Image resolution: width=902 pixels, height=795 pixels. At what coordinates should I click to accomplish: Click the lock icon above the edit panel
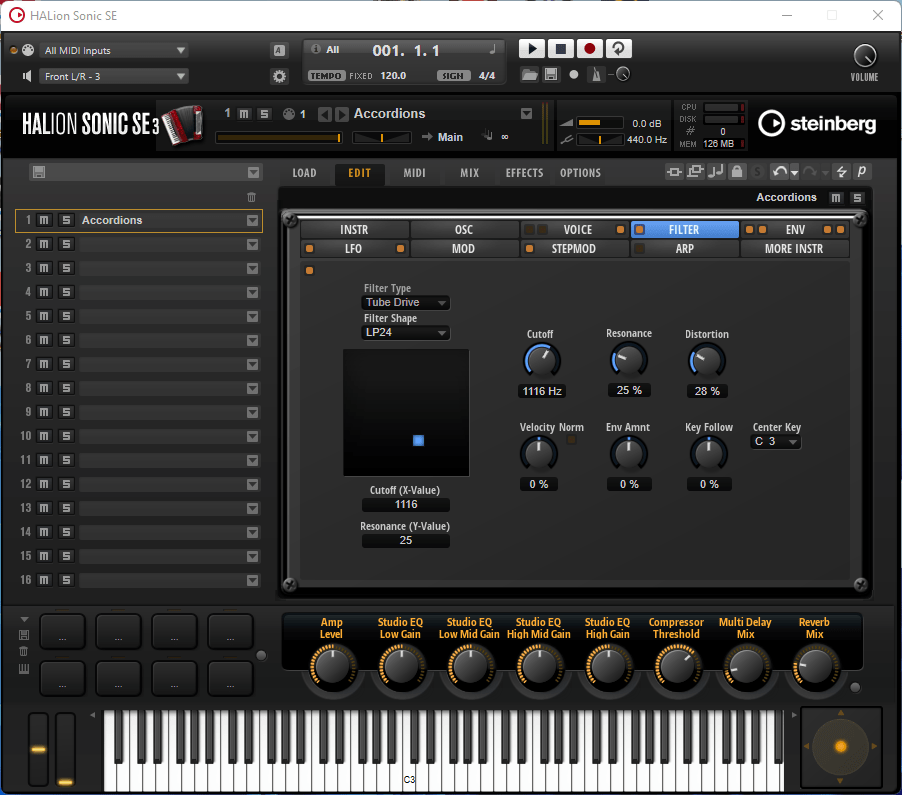click(736, 172)
